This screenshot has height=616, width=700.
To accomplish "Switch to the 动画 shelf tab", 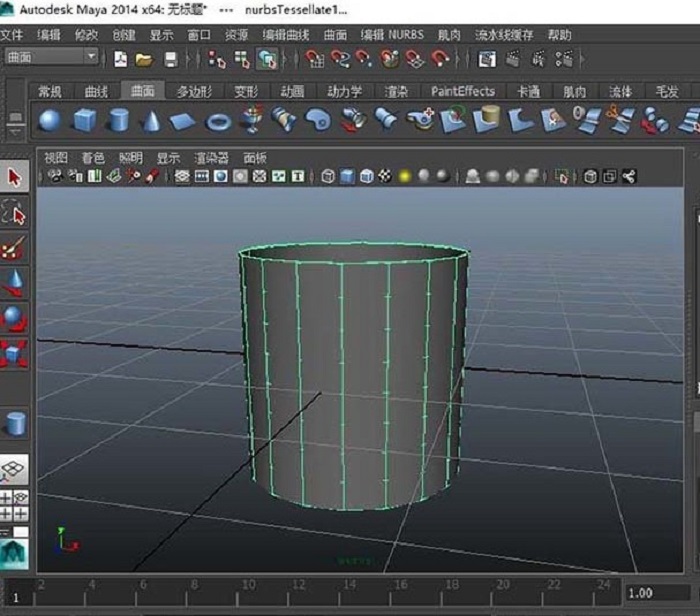I will [292, 92].
